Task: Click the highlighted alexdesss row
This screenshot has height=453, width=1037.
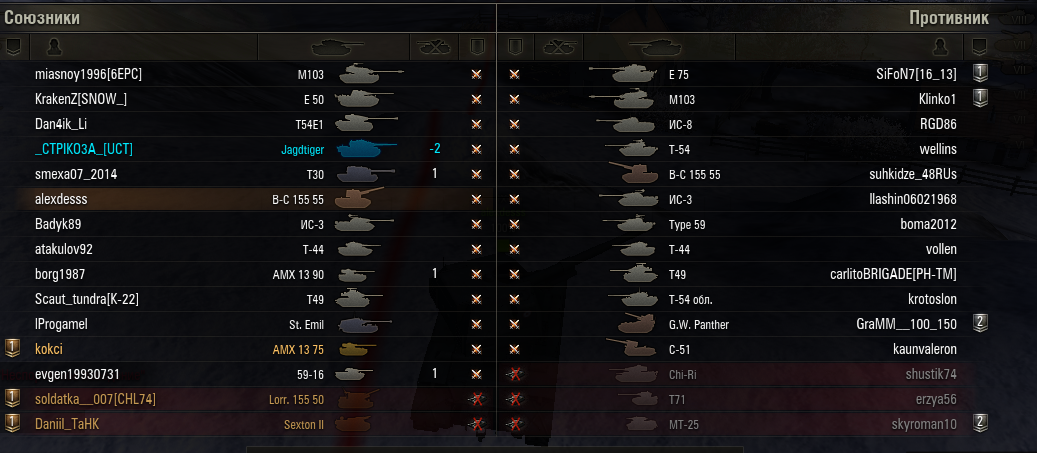Action: click(x=247, y=199)
